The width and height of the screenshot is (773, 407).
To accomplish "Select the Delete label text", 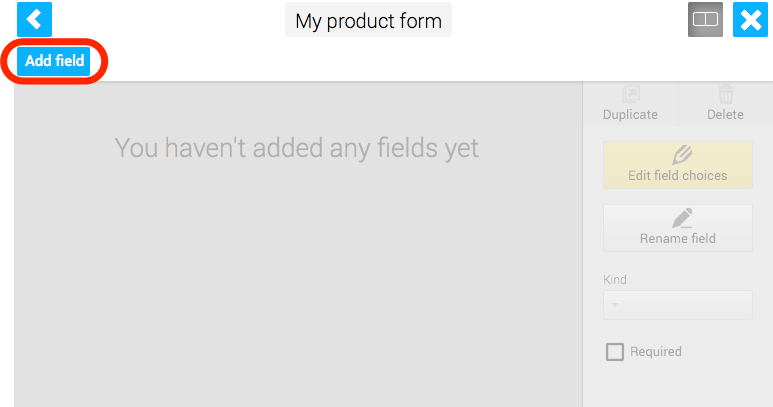I will pos(725,114).
